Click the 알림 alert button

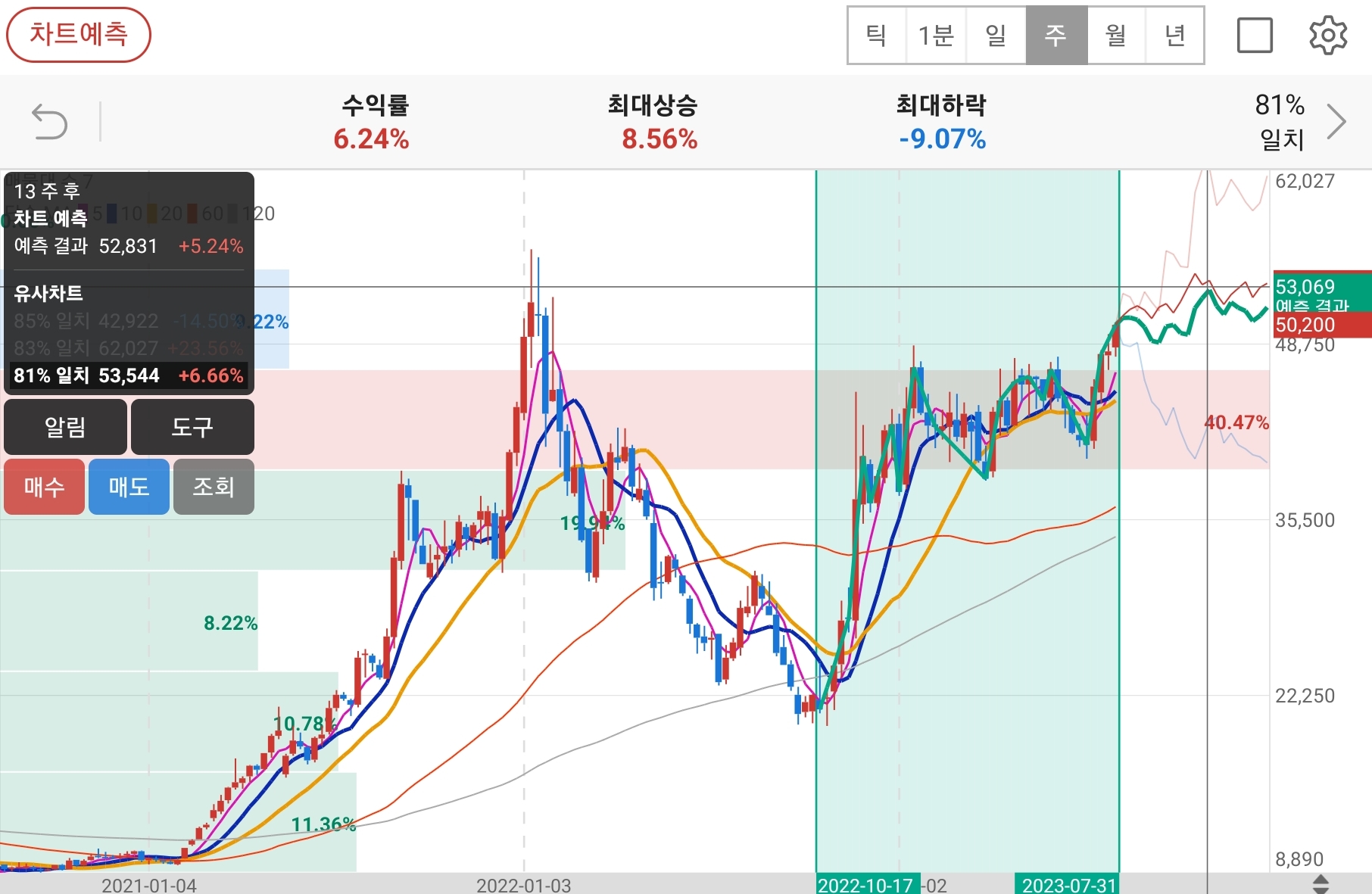click(65, 427)
